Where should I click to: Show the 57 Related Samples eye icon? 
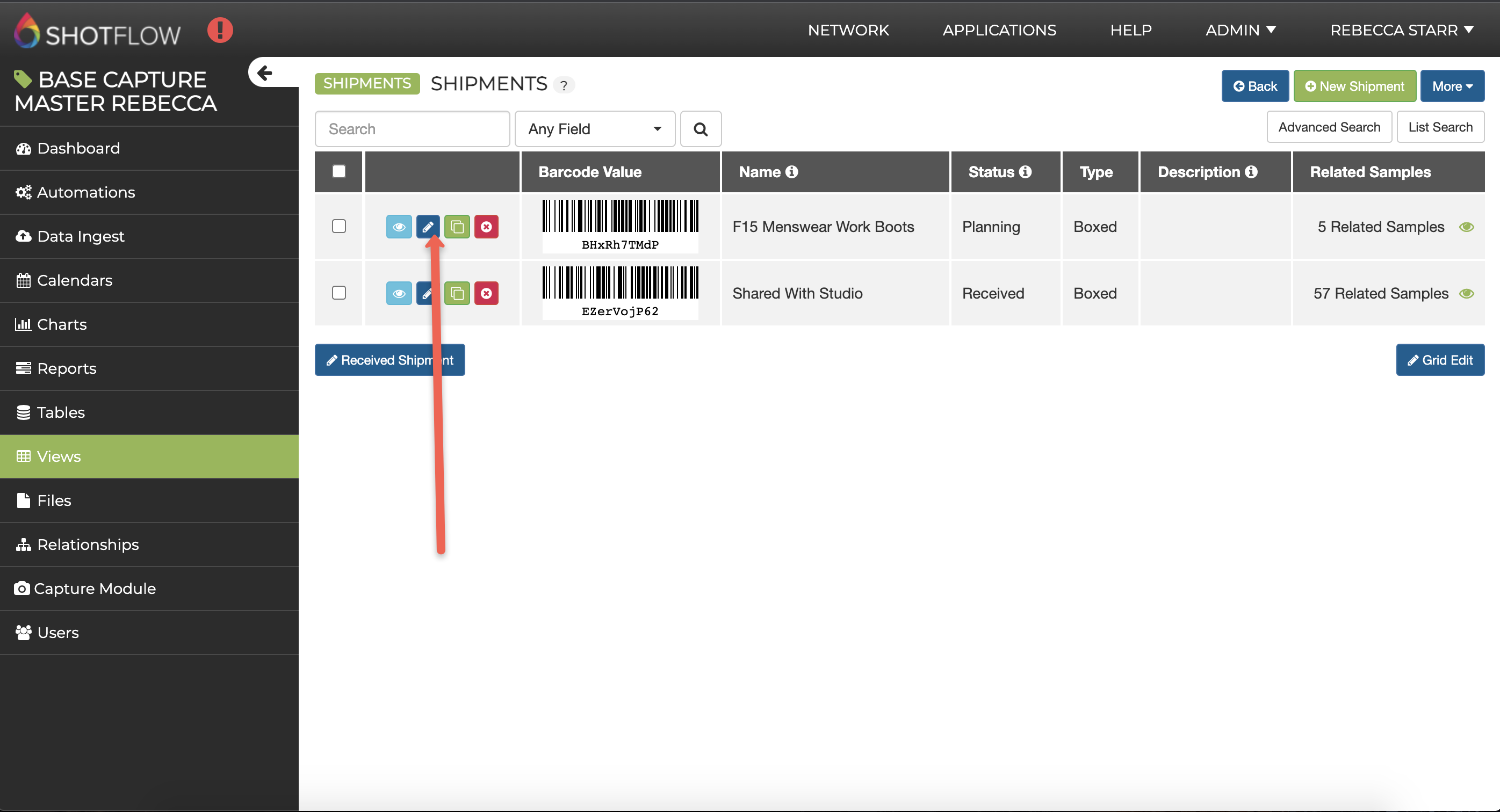coord(1466,293)
